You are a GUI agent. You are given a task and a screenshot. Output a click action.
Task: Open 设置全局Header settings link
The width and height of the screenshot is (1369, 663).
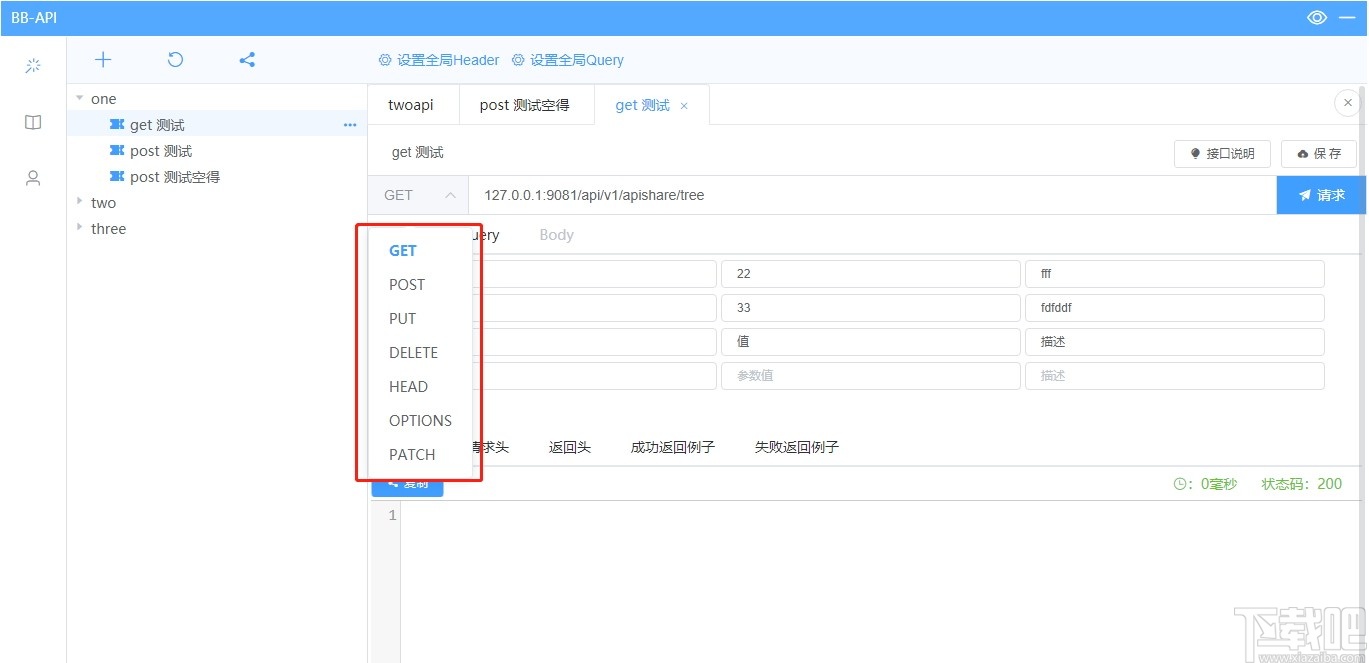(438, 59)
